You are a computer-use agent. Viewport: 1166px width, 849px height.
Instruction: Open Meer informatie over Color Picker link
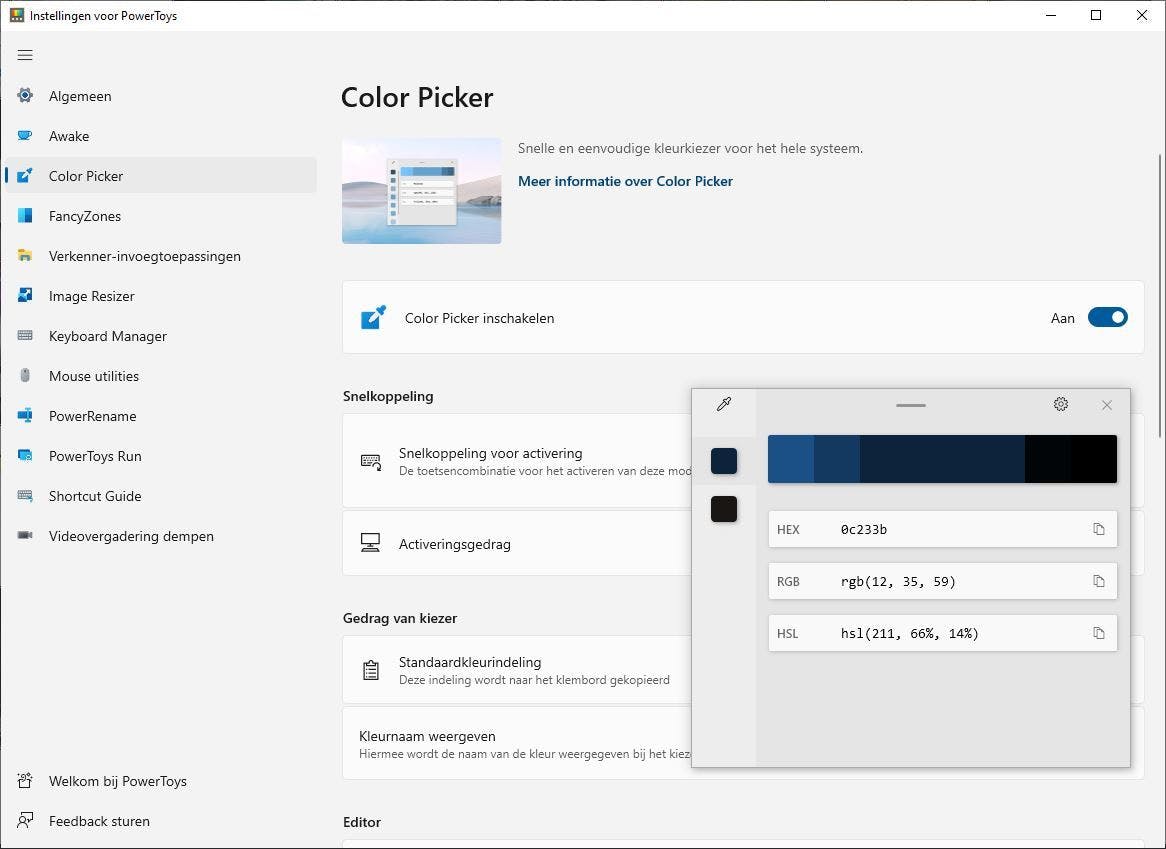pos(625,181)
